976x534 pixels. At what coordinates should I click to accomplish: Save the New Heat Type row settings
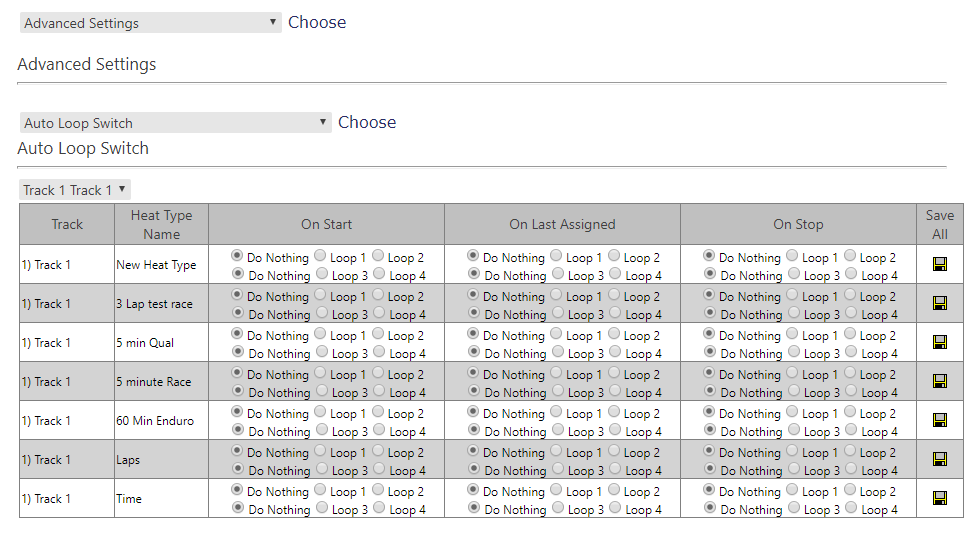(939, 264)
